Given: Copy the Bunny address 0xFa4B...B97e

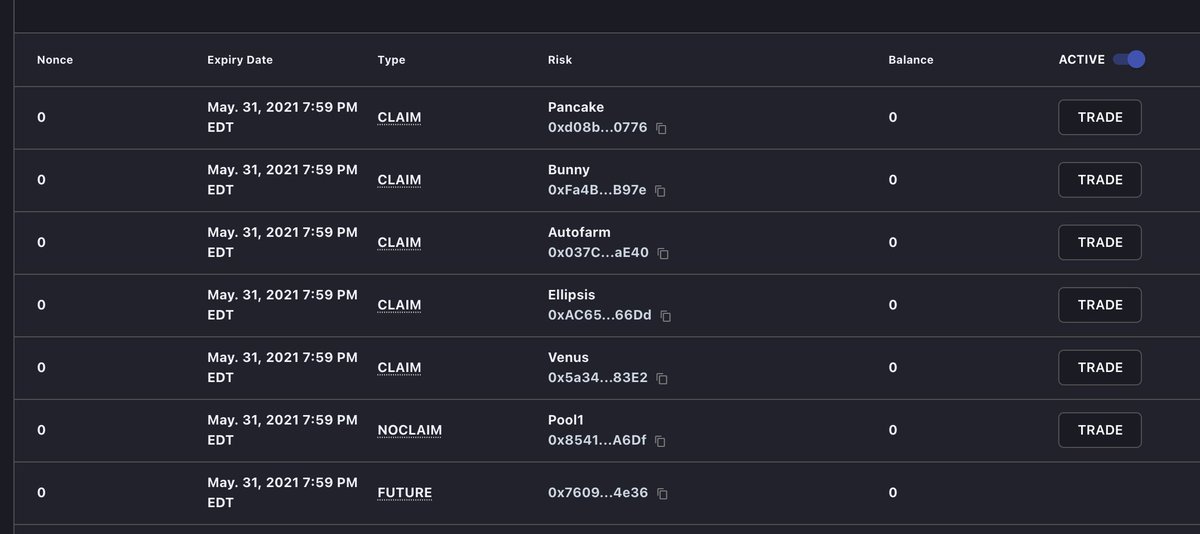Looking at the screenshot, I should (x=660, y=191).
